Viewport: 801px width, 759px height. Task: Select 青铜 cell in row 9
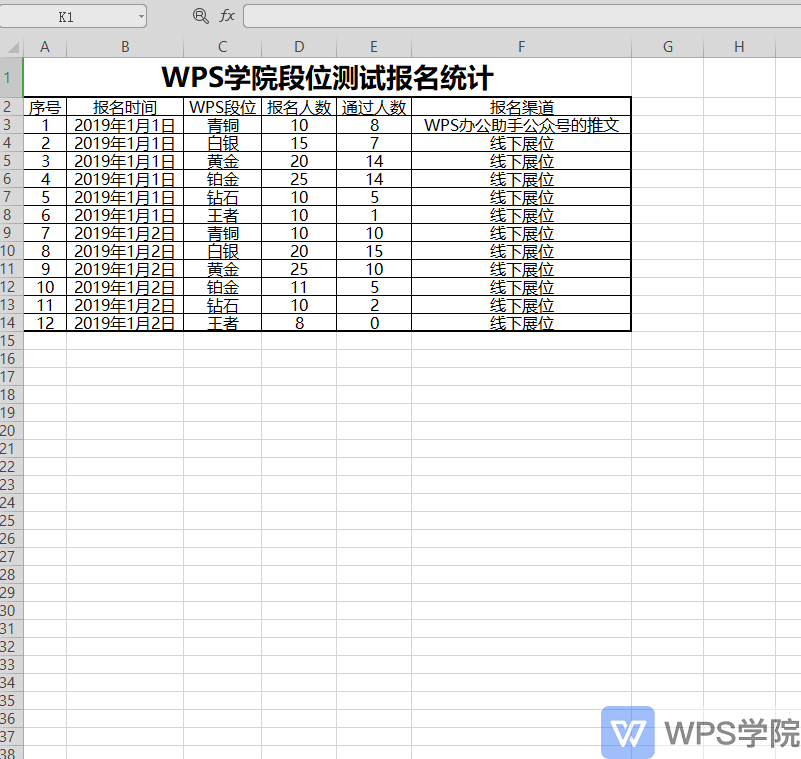[222, 233]
